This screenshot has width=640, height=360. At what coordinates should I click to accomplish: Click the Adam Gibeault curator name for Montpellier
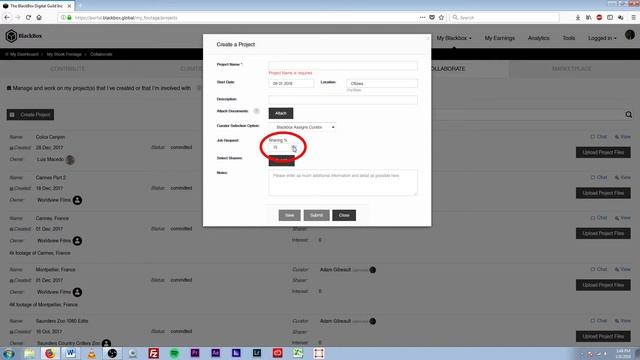tap(336, 269)
